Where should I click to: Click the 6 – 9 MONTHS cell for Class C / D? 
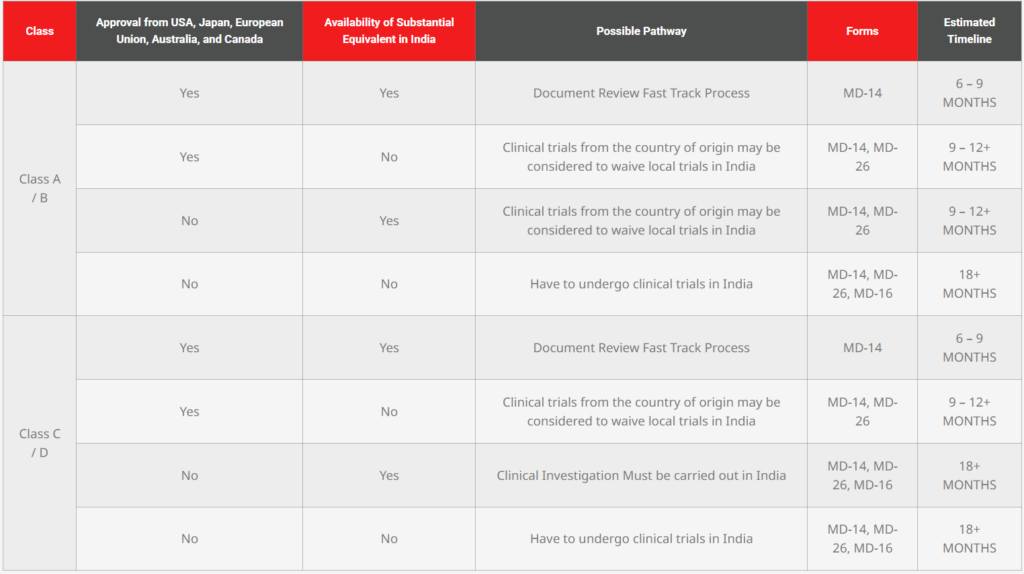point(969,348)
